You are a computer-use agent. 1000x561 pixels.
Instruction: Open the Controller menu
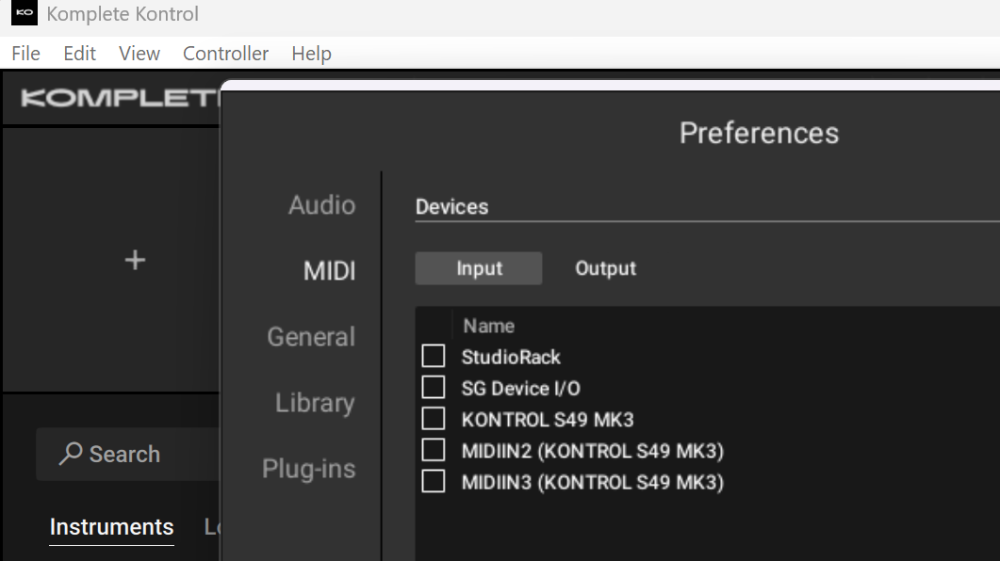[226, 54]
